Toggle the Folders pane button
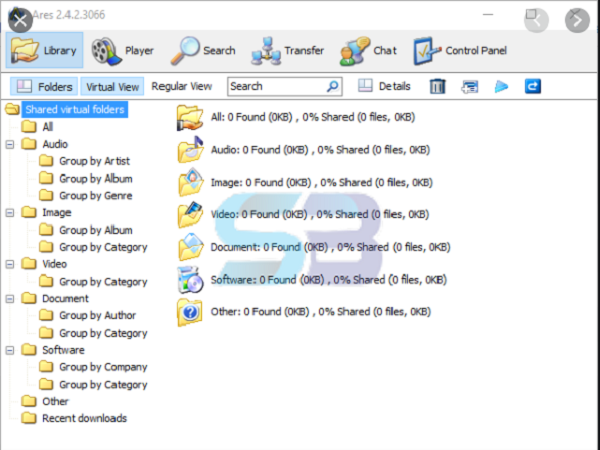600x450 pixels. click(x=44, y=86)
